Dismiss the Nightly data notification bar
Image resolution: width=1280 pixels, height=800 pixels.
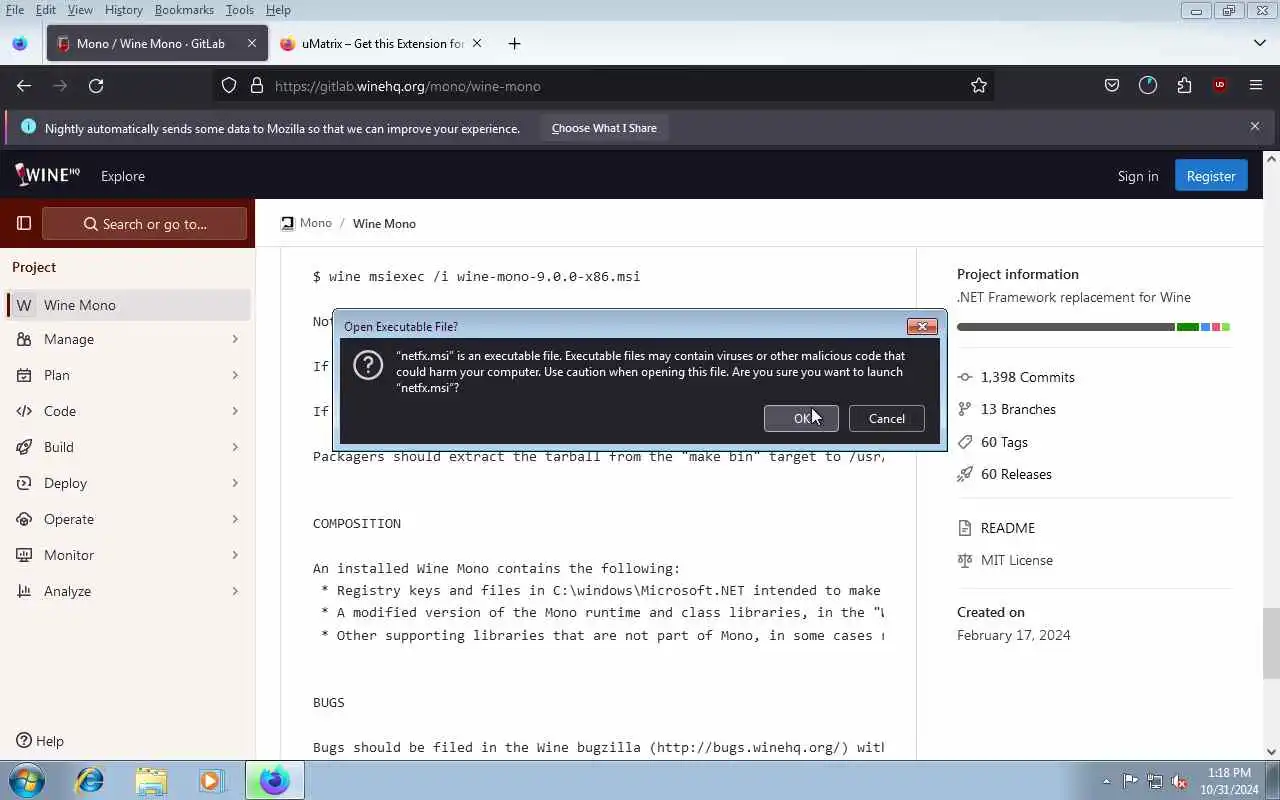pos(1255,127)
